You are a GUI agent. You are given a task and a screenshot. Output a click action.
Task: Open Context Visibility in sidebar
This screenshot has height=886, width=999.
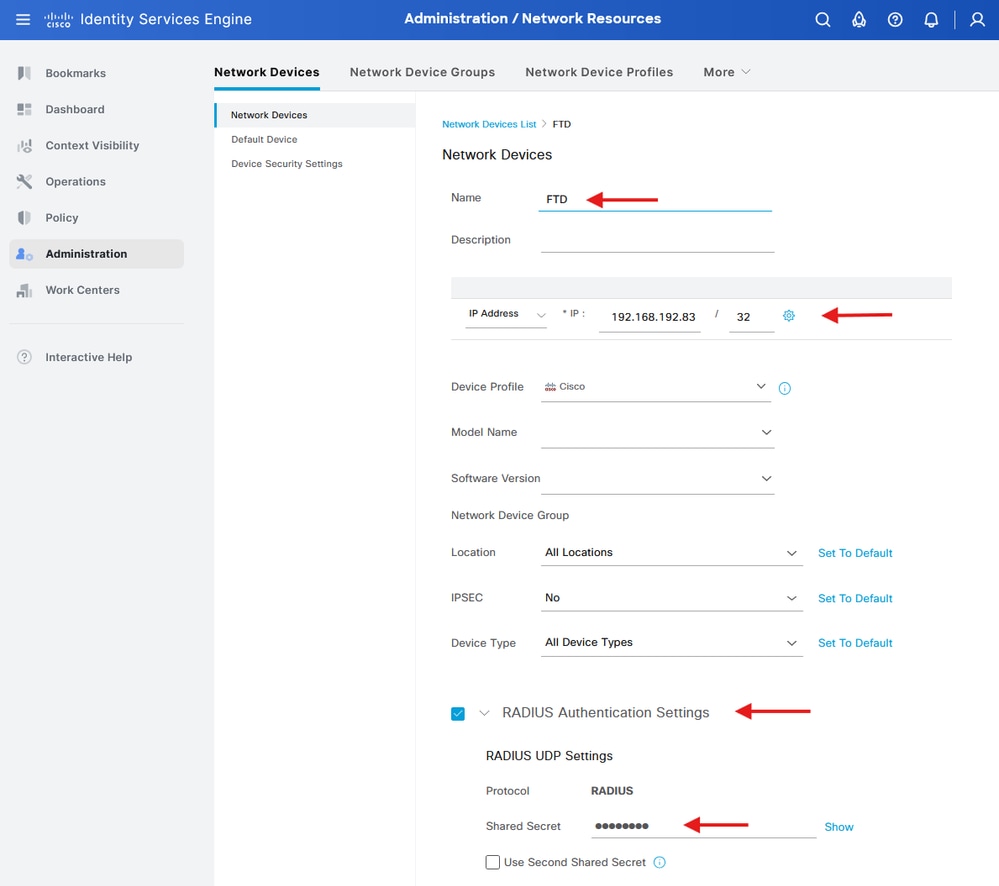(x=92, y=146)
